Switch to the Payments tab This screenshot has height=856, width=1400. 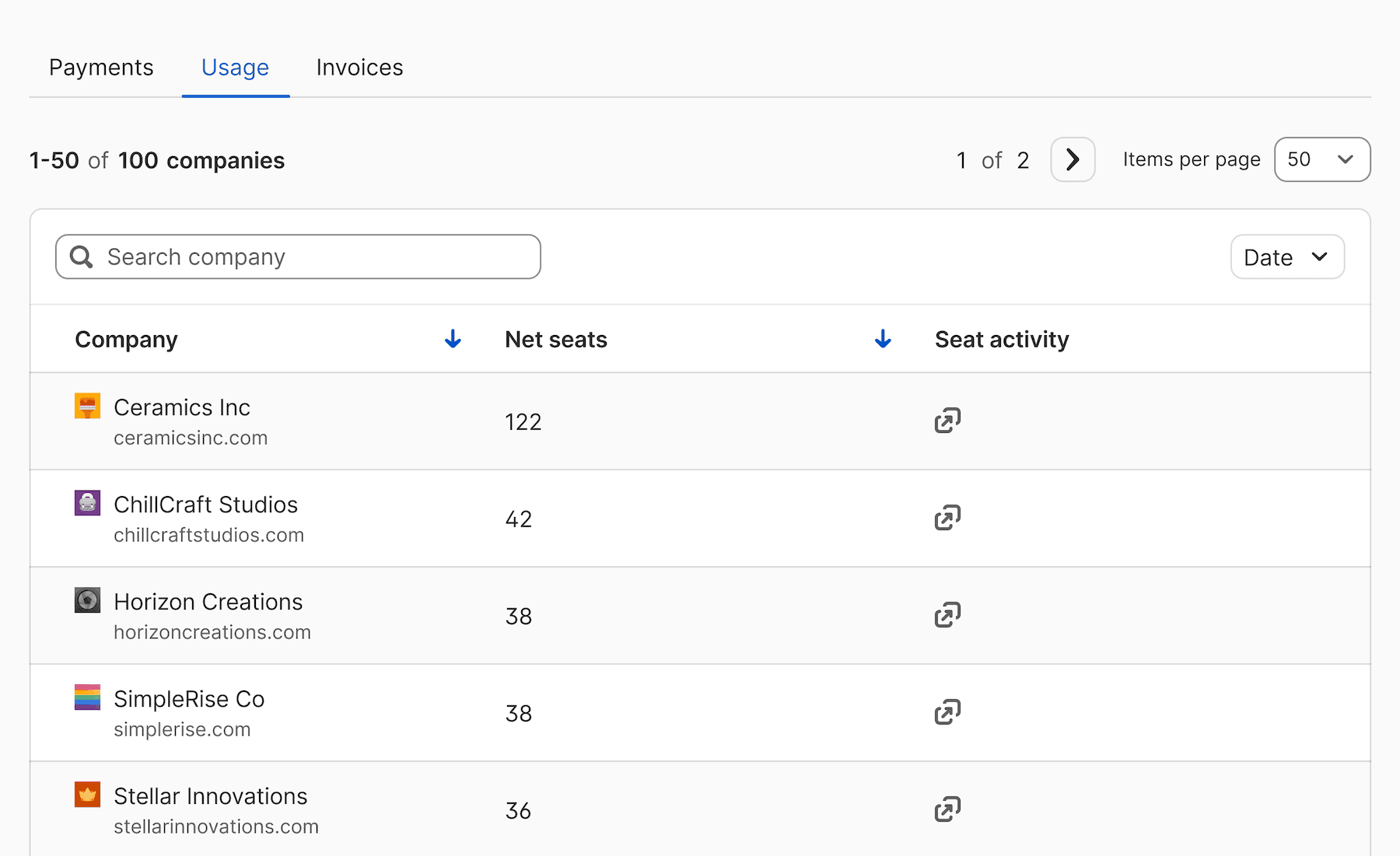pos(101,68)
